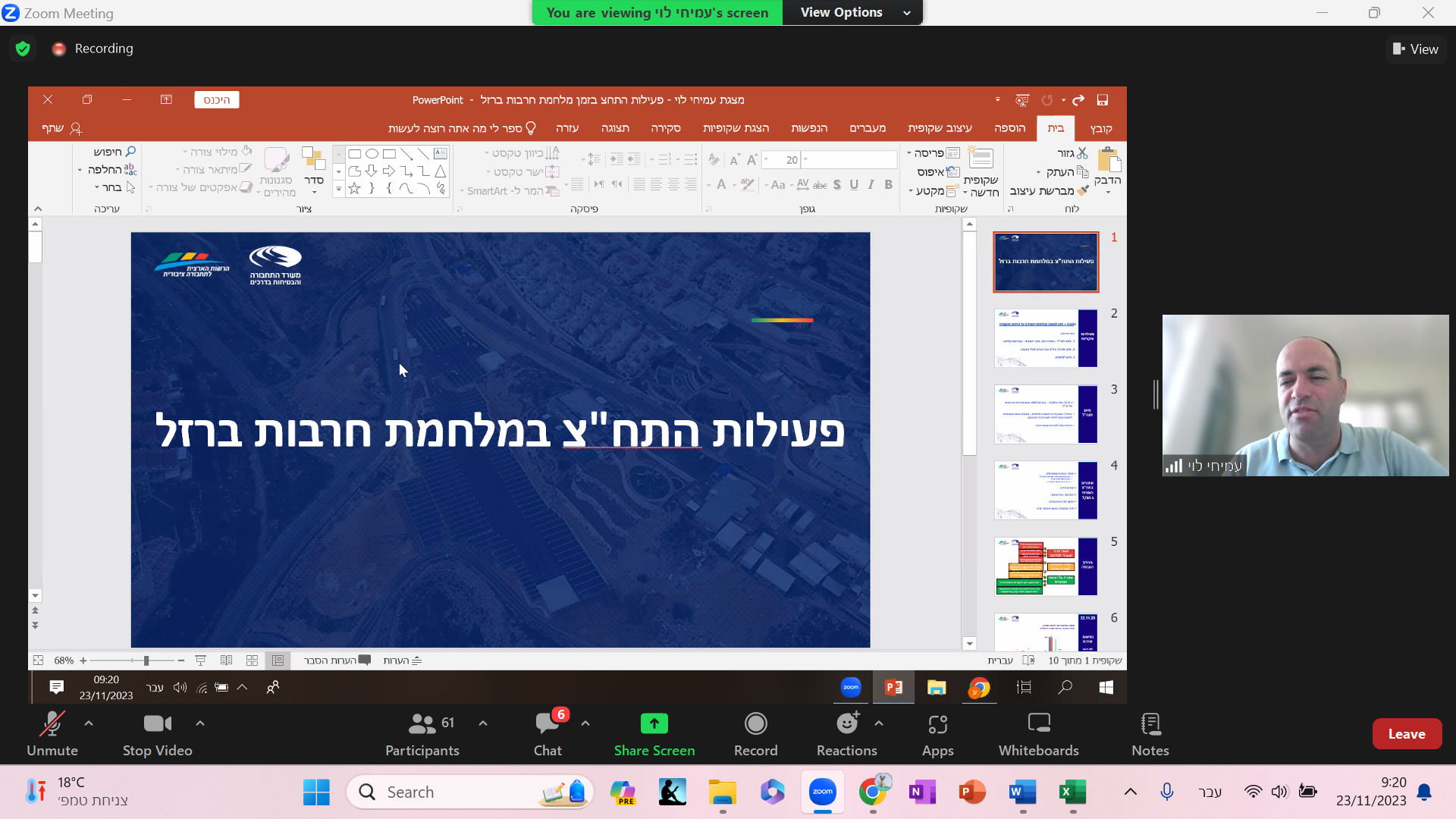Expand the View Options dropdown
Screen dimensions: 1456x819
[x=852, y=12]
